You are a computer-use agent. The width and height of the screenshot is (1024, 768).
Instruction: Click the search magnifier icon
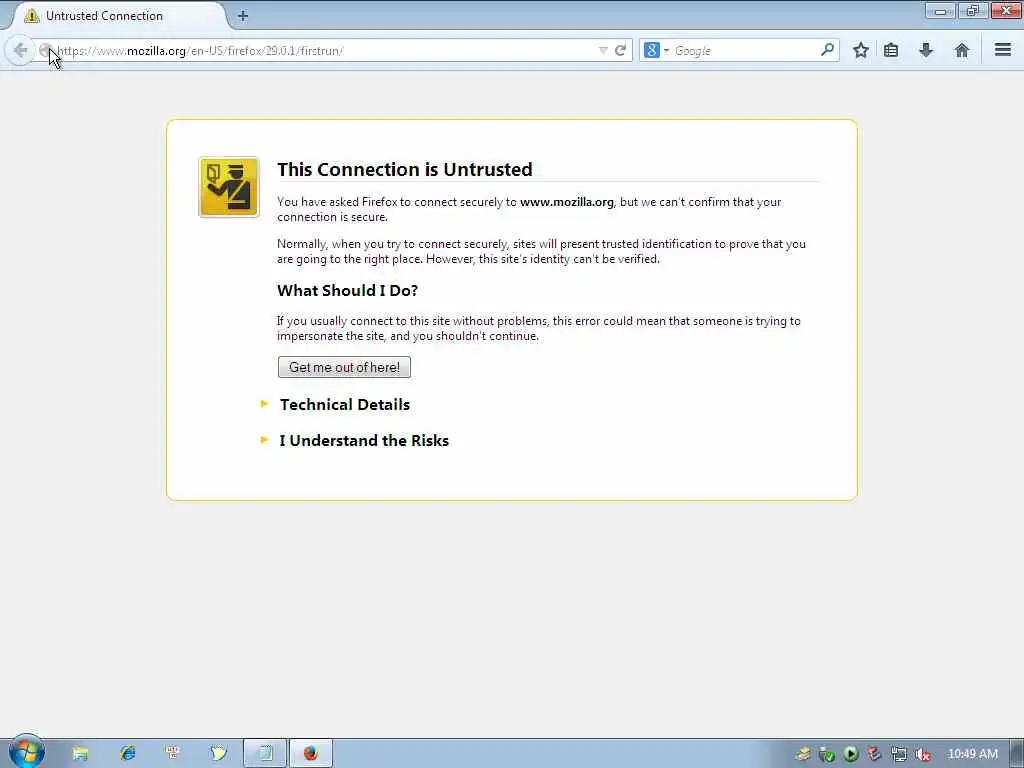point(827,50)
